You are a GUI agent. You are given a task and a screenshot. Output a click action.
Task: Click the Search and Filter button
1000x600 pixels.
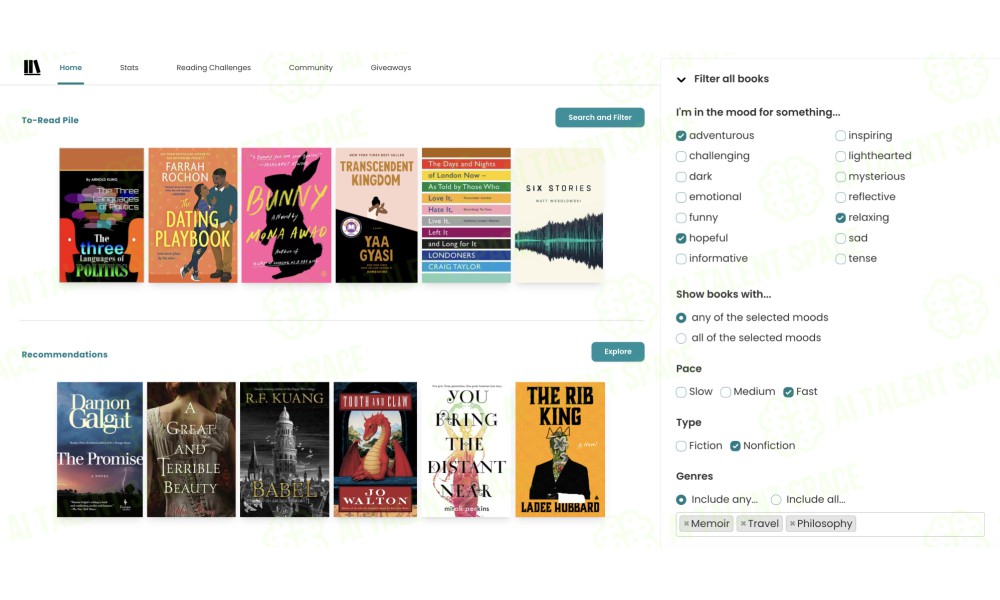tap(599, 117)
